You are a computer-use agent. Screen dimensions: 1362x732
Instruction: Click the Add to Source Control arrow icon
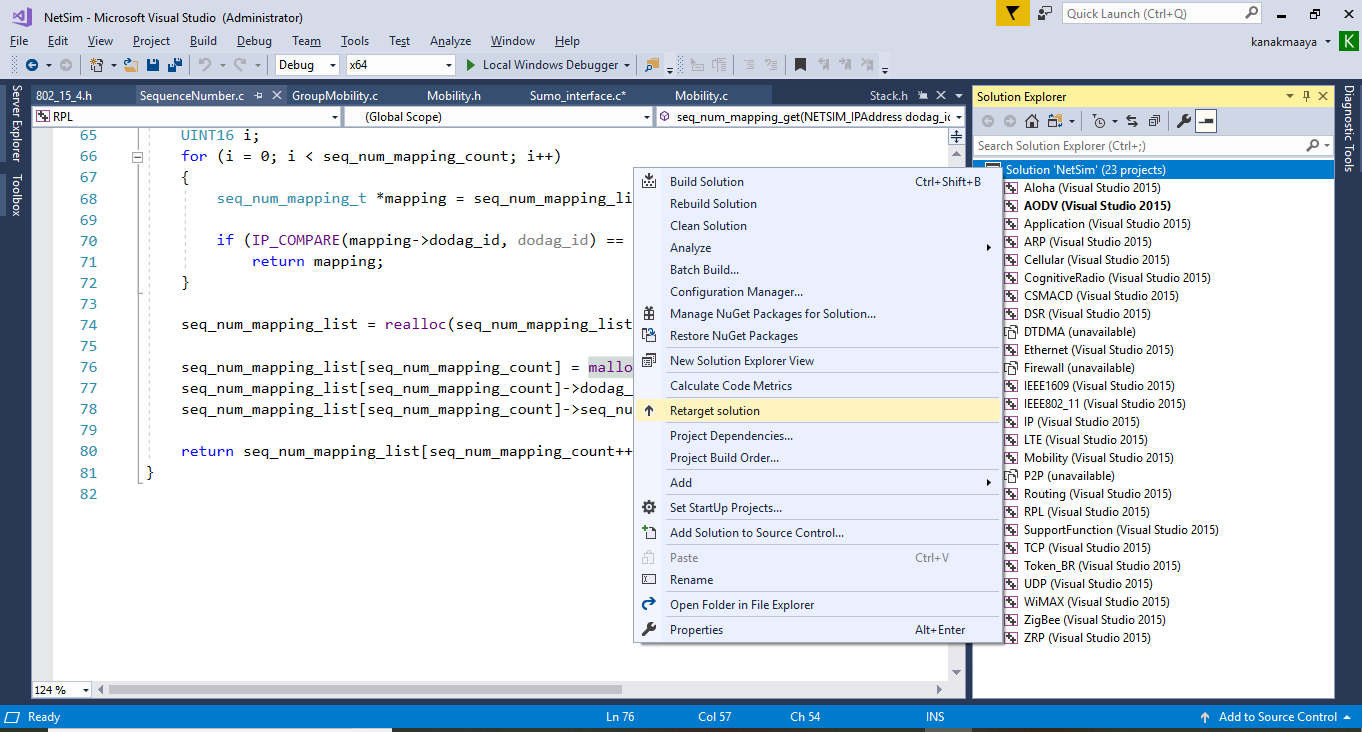click(x=1205, y=717)
